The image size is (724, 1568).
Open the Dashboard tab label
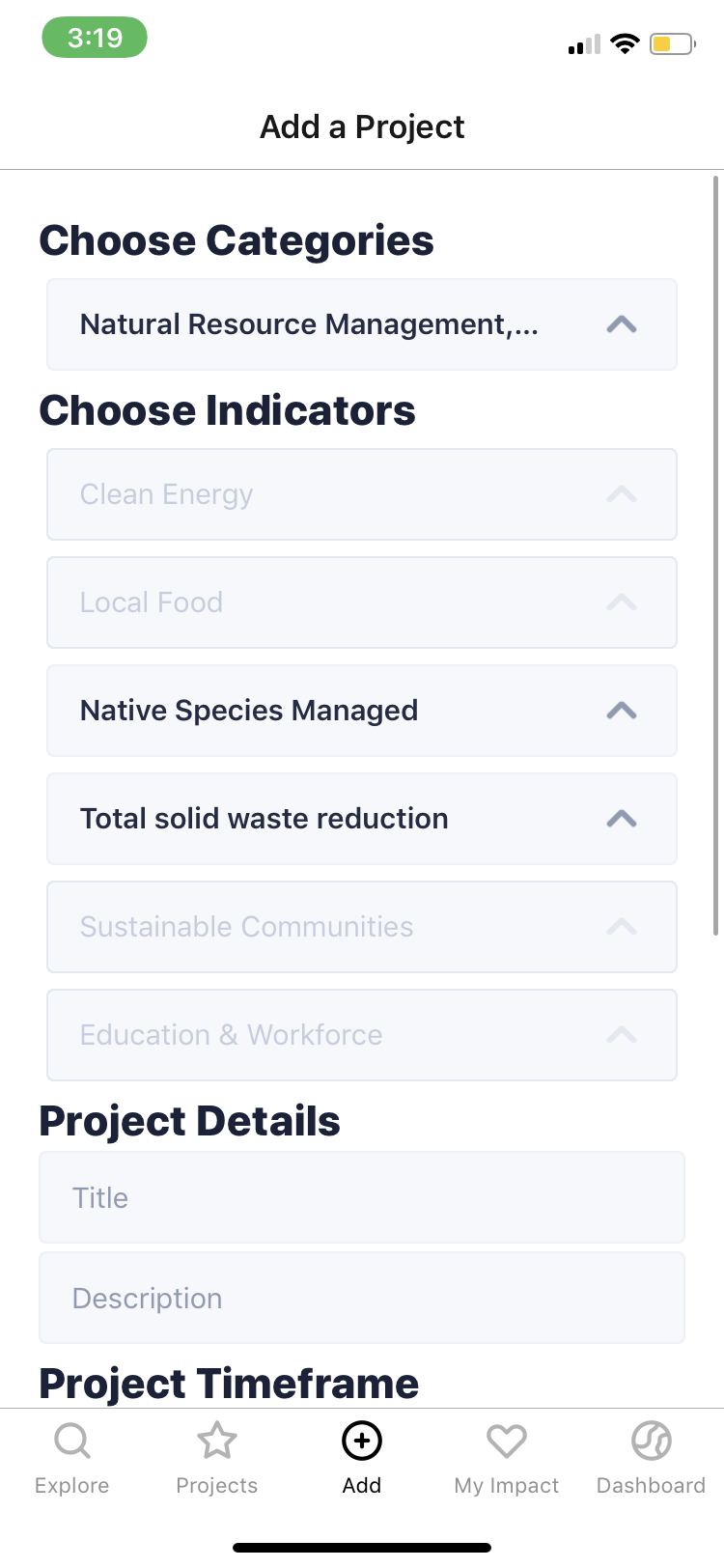tap(652, 1485)
